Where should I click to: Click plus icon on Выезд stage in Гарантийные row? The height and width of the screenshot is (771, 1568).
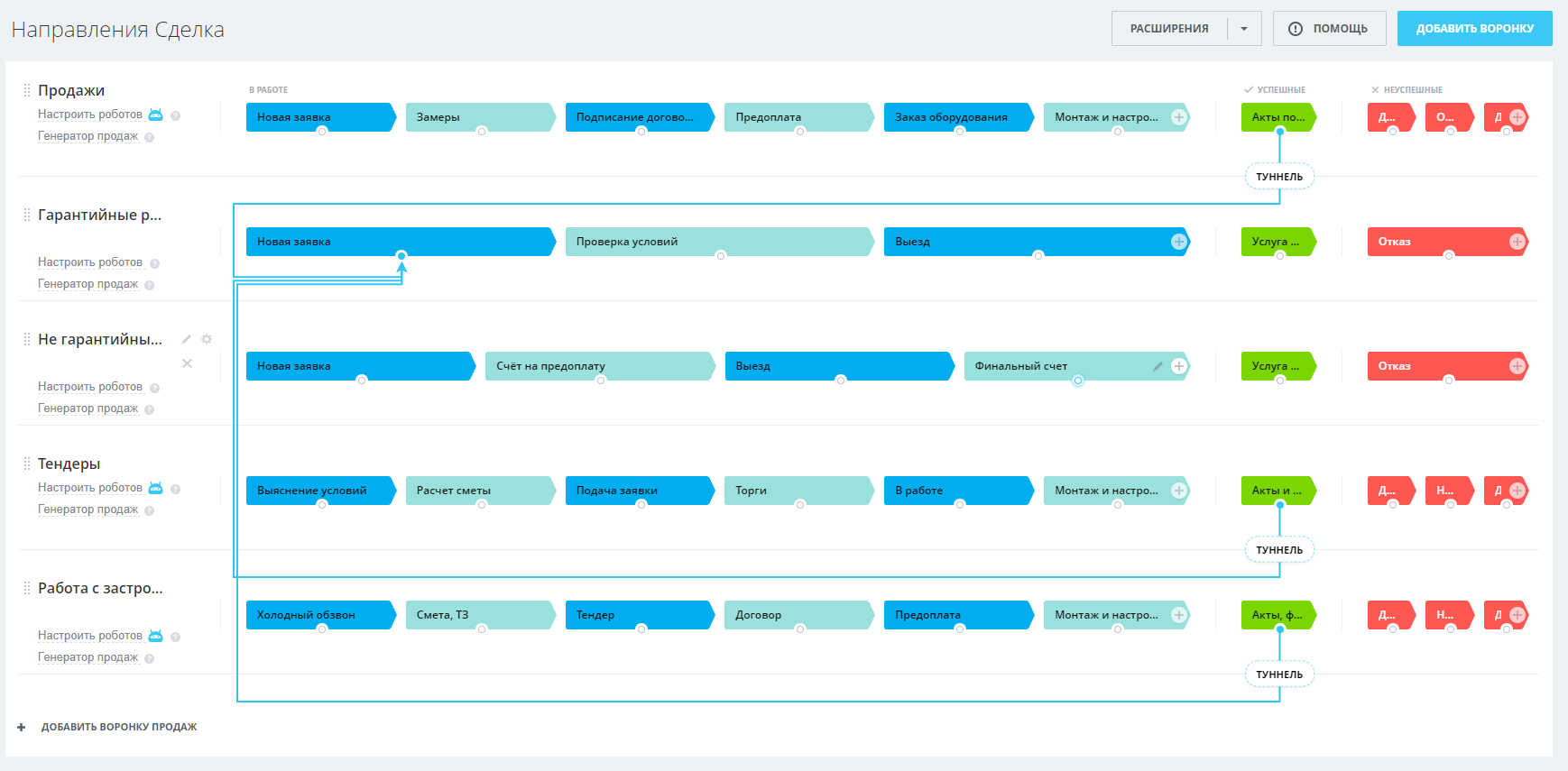coord(1178,242)
